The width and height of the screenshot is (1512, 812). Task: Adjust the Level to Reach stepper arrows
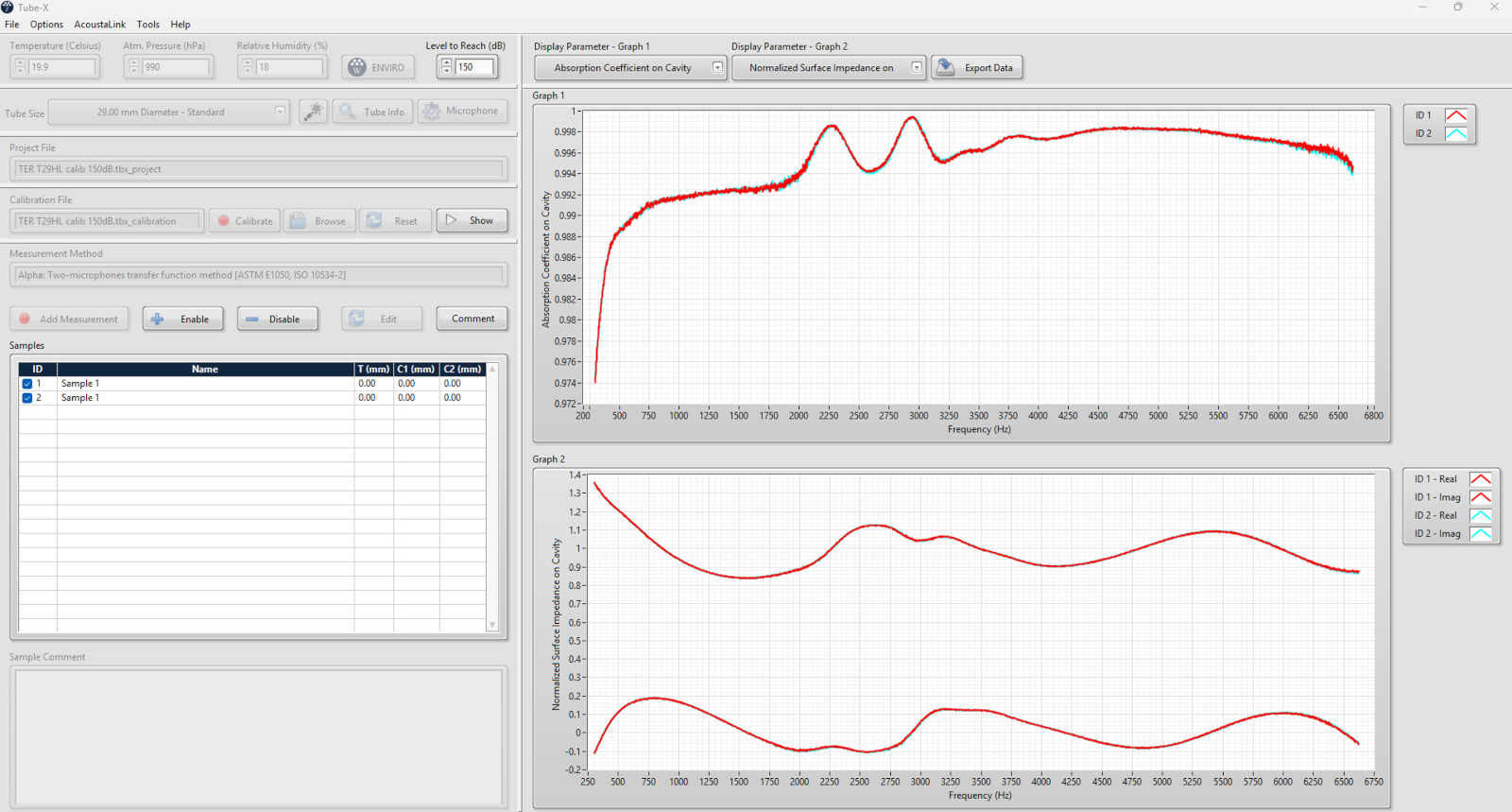[x=446, y=67]
